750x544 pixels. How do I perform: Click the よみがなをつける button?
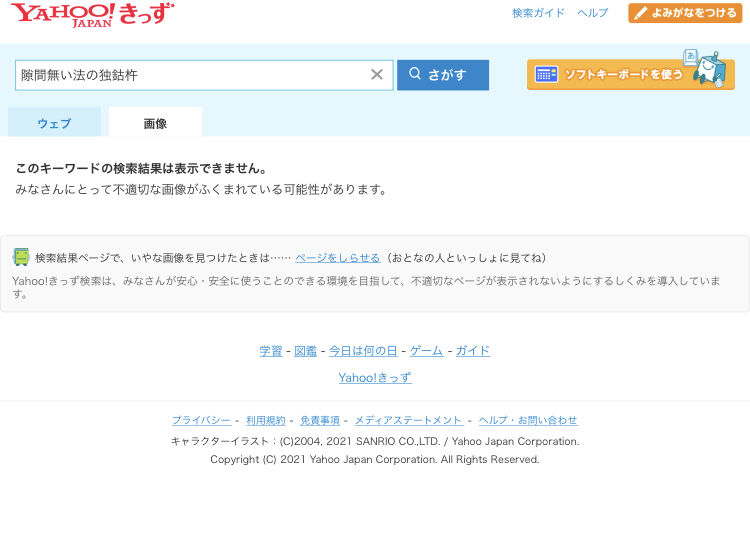click(x=685, y=13)
